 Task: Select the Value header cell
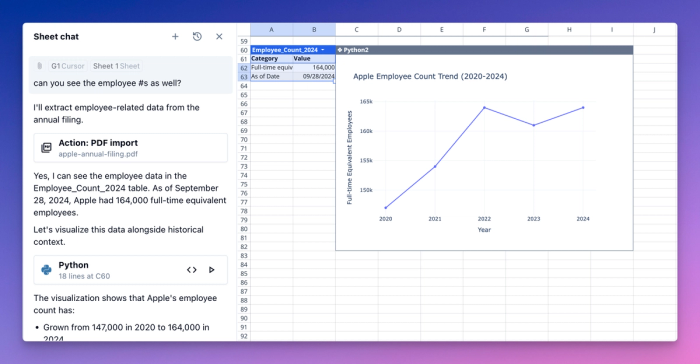(314, 59)
